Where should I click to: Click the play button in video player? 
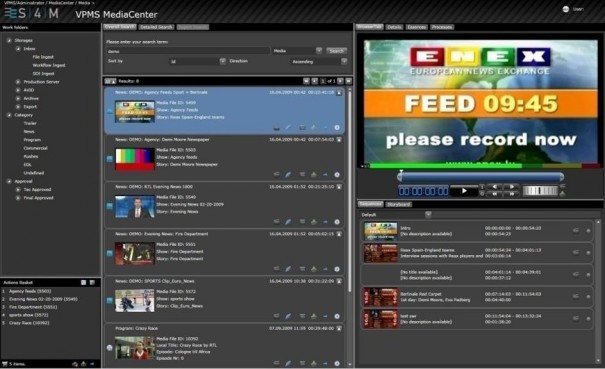pyautogui.click(x=464, y=191)
